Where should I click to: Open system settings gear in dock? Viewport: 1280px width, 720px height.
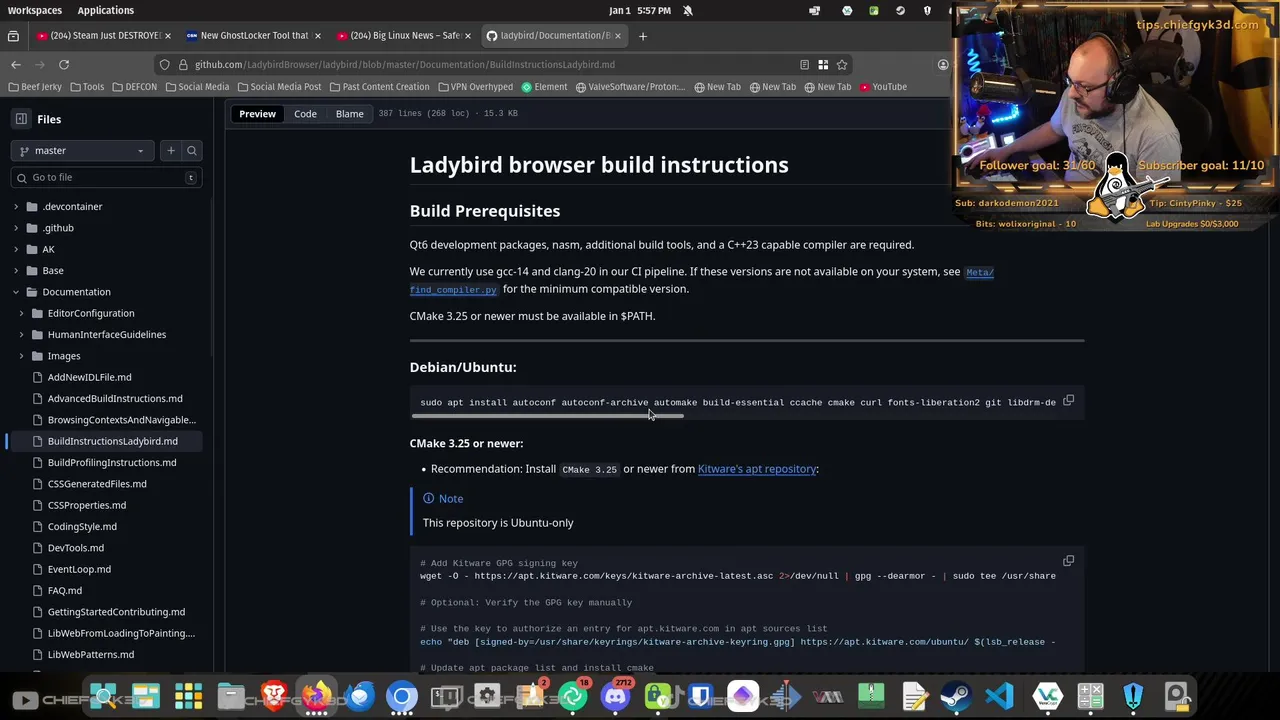click(x=487, y=696)
